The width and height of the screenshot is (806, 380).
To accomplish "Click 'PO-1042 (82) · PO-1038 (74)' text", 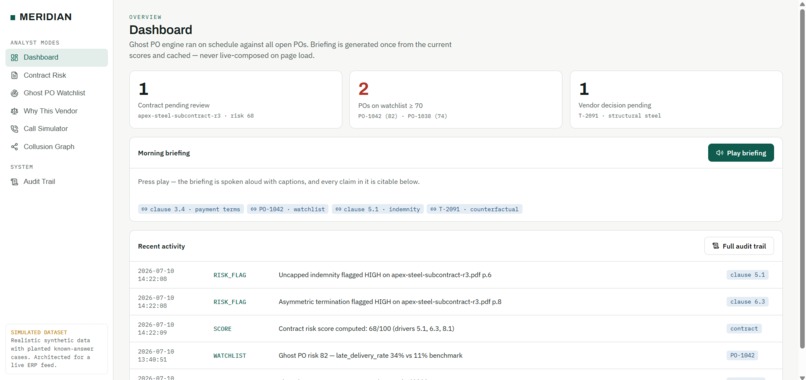I will (402, 116).
